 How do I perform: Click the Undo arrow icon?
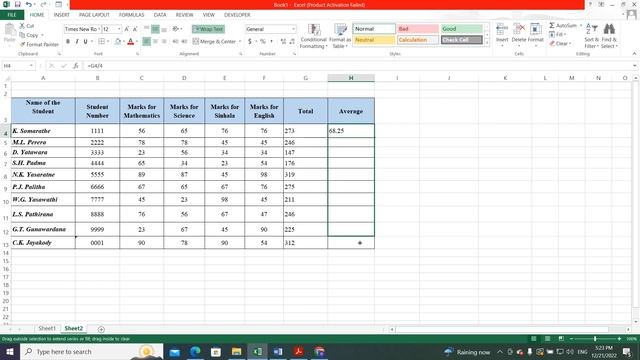pos(28,4)
